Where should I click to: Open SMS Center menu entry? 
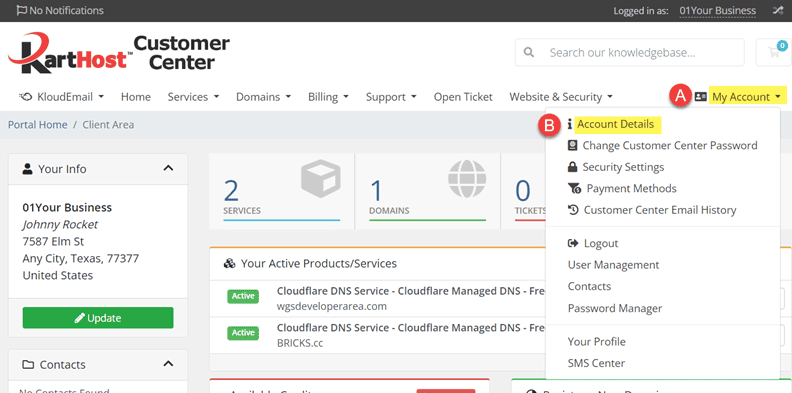pyautogui.click(x=596, y=363)
